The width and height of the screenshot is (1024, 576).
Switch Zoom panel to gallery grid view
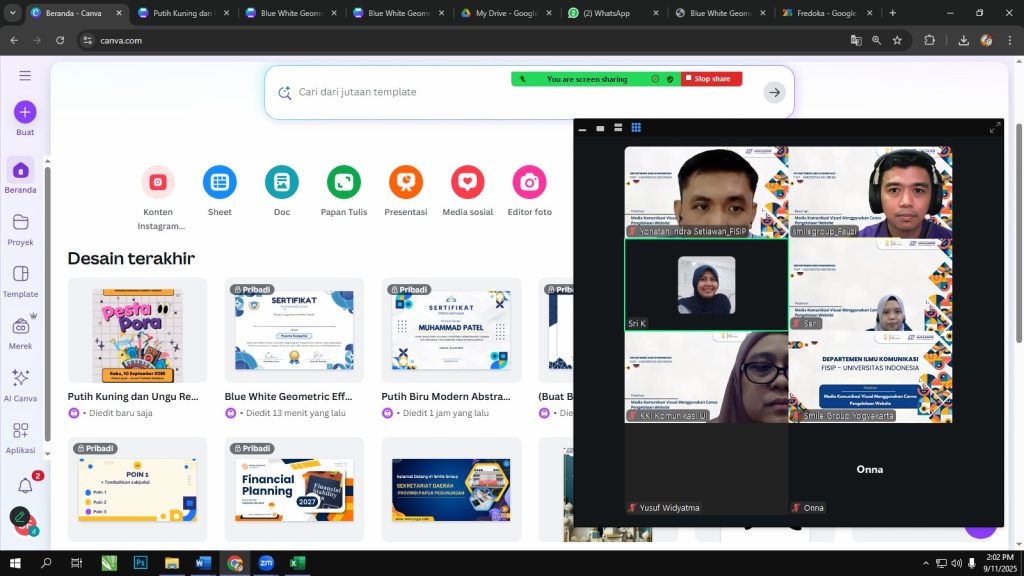(x=635, y=128)
